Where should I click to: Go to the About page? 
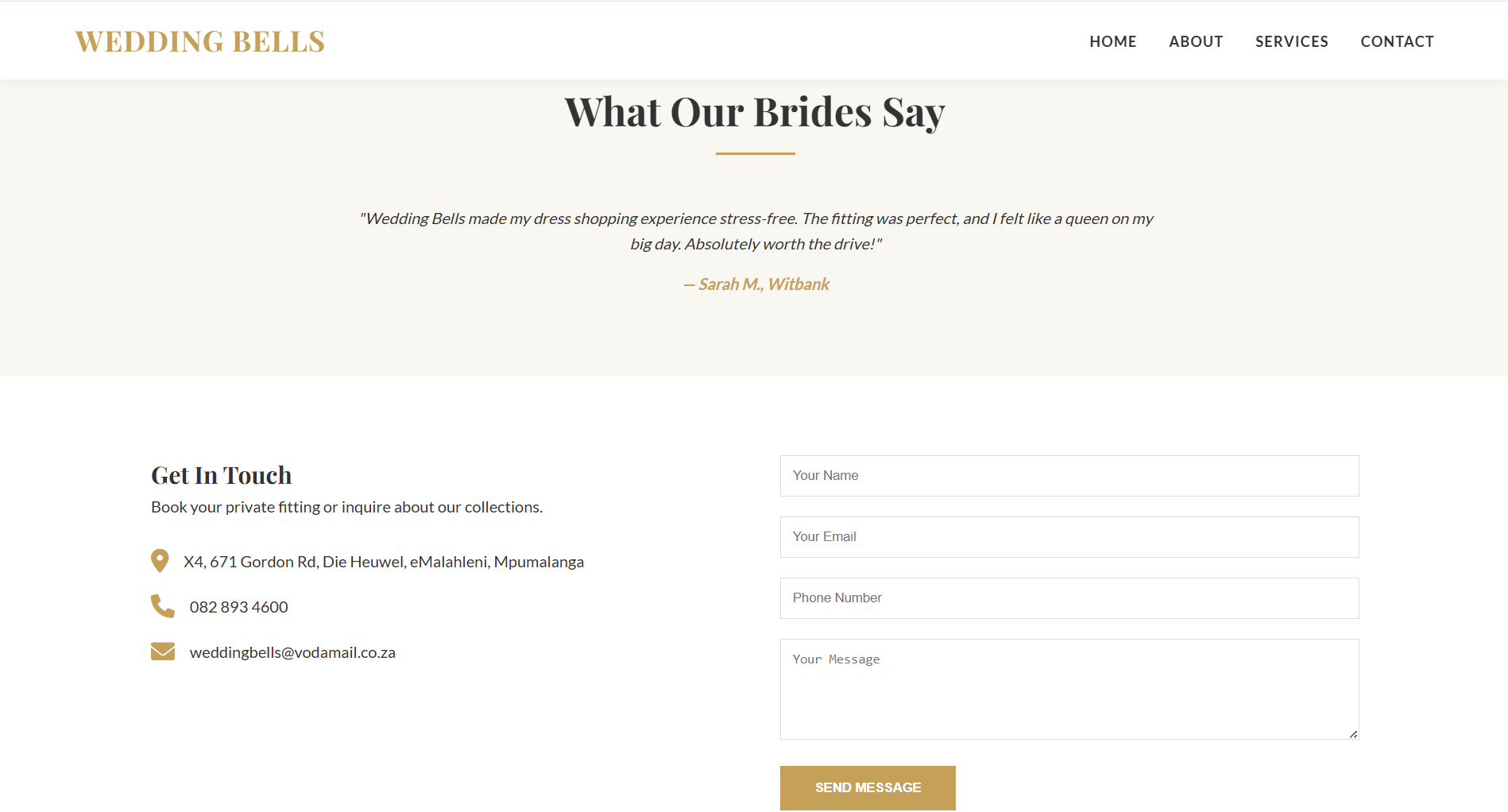1195,41
